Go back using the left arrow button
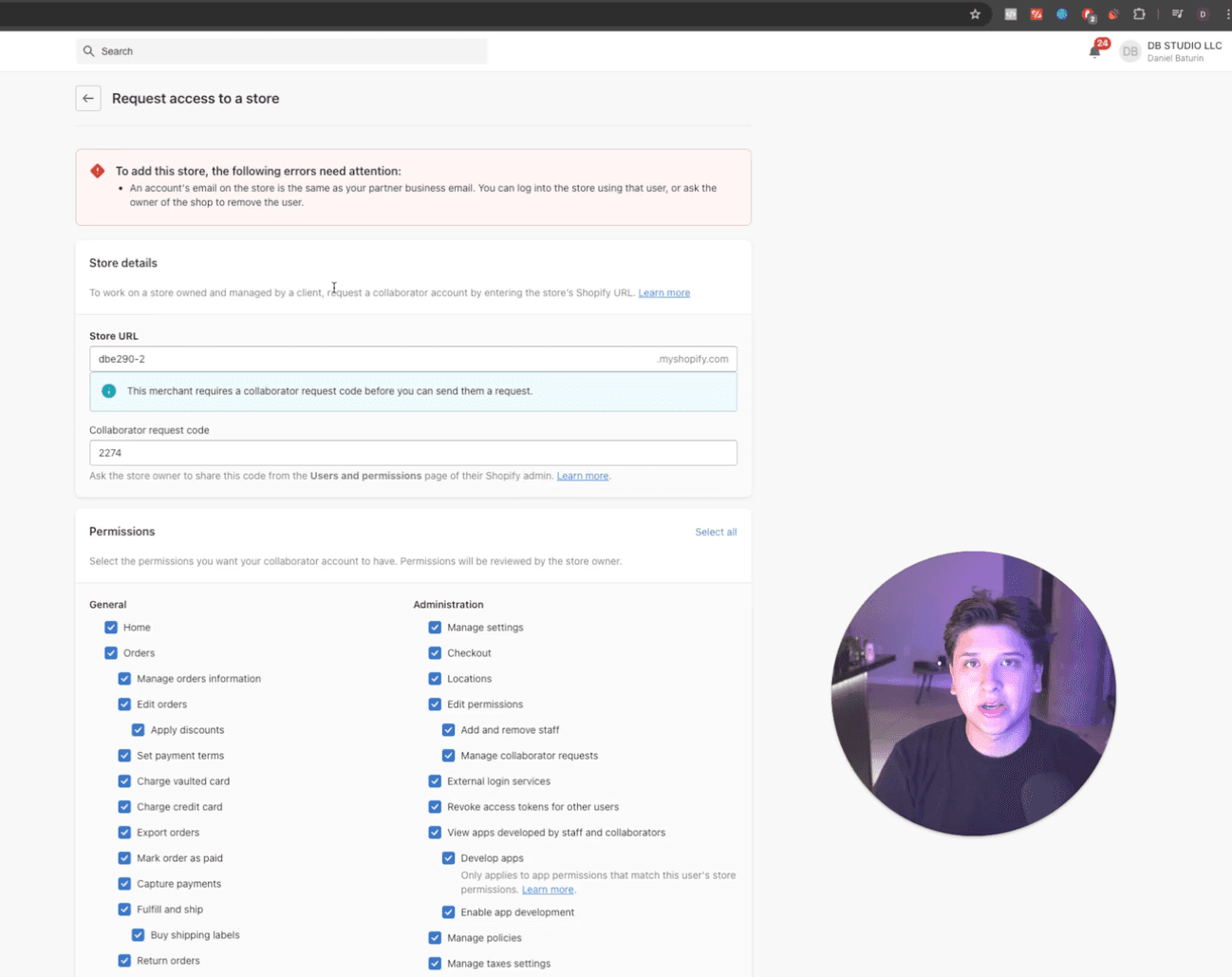This screenshot has height=977, width=1232. (88, 98)
